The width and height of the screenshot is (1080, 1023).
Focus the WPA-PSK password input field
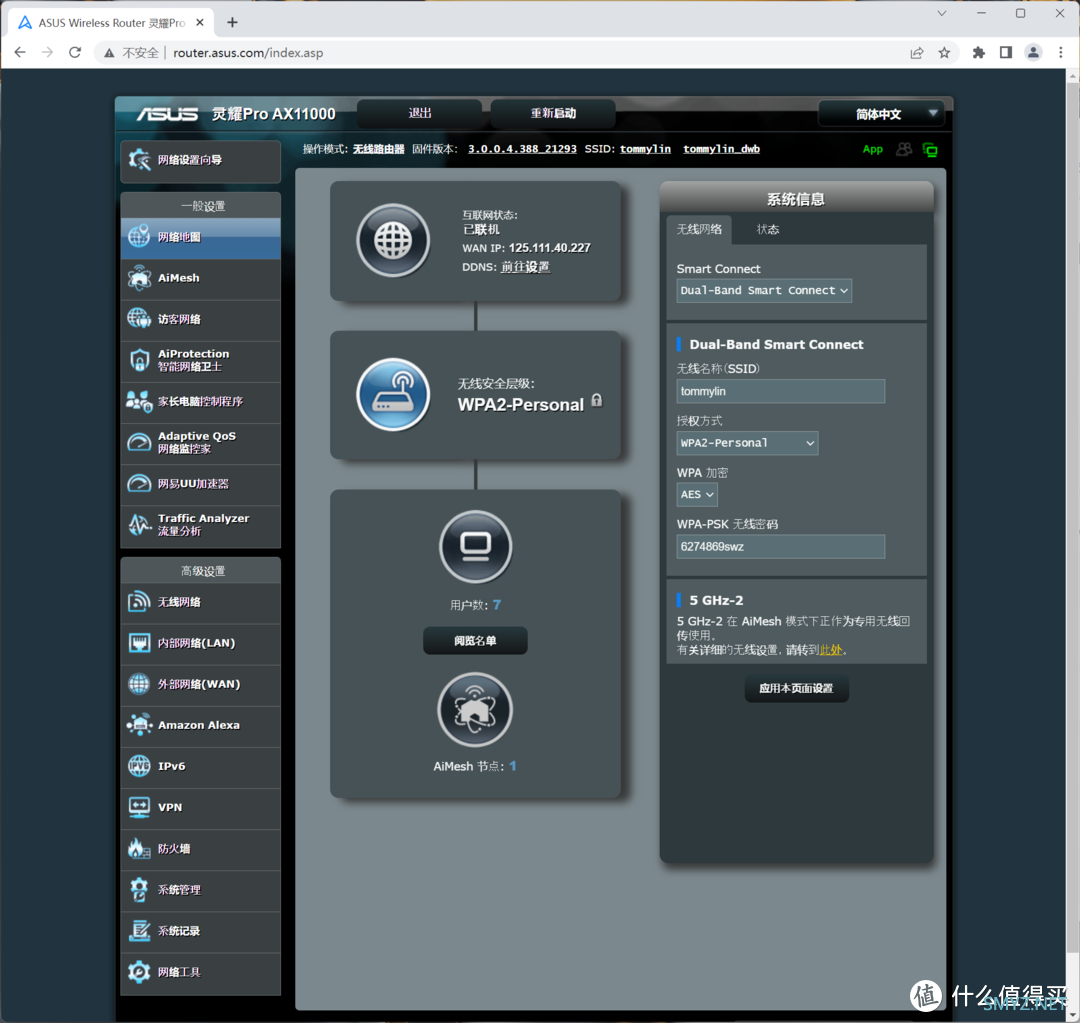pos(780,547)
